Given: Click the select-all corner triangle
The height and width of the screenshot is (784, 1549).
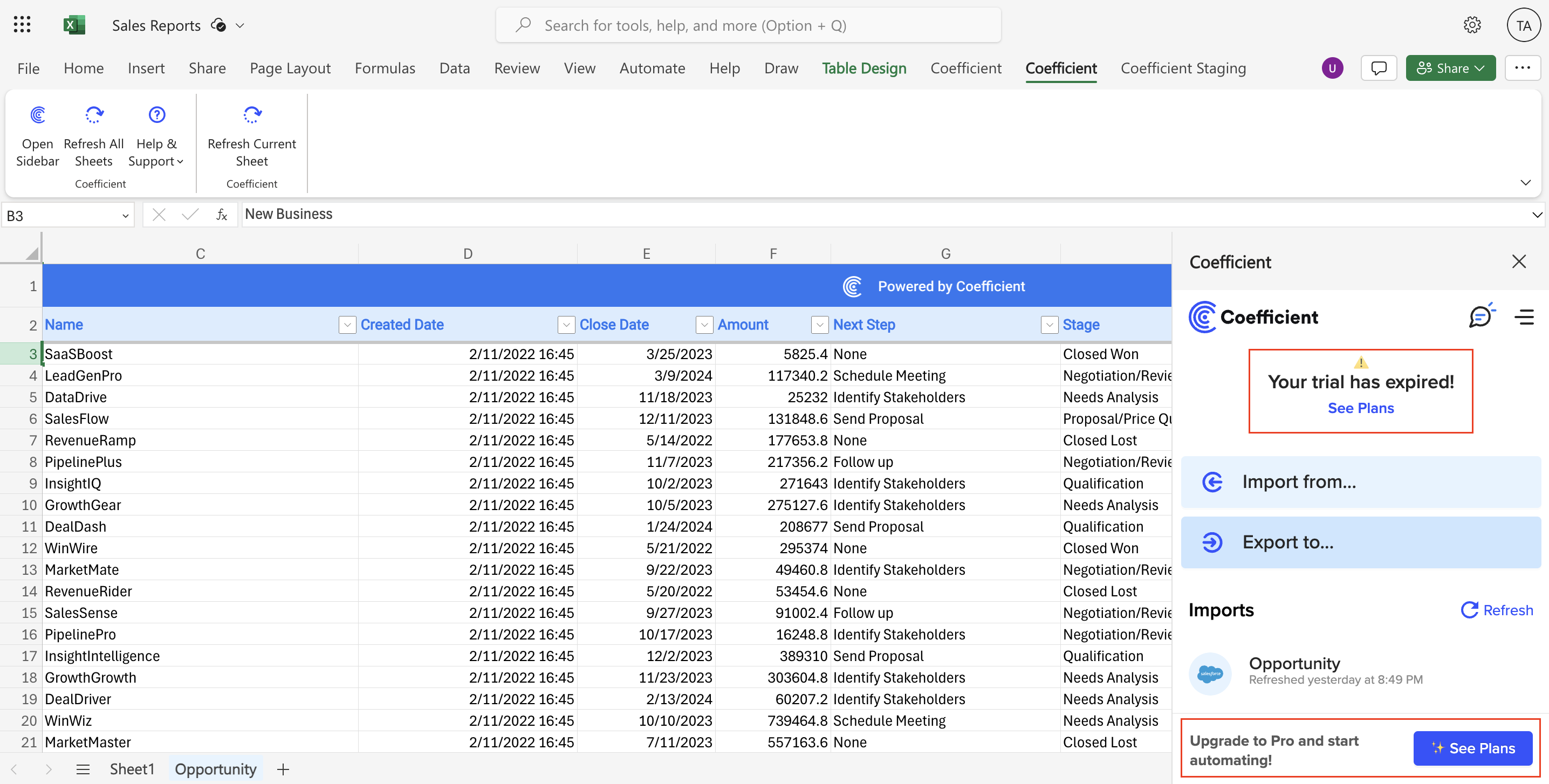Looking at the screenshot, I should pyautogui.click(x=32, y=253).
